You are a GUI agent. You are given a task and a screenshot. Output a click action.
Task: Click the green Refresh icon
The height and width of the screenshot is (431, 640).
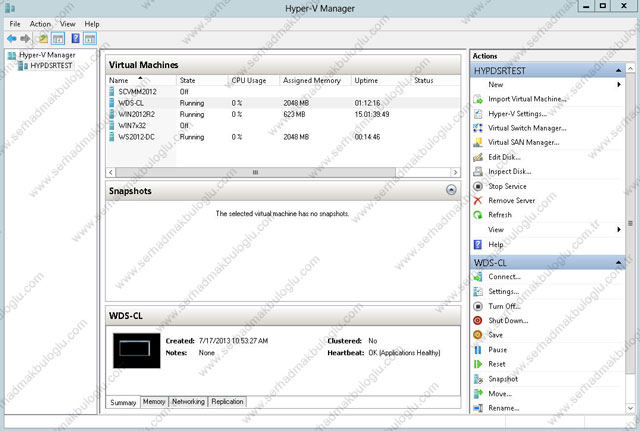click(x=478, y=215)
